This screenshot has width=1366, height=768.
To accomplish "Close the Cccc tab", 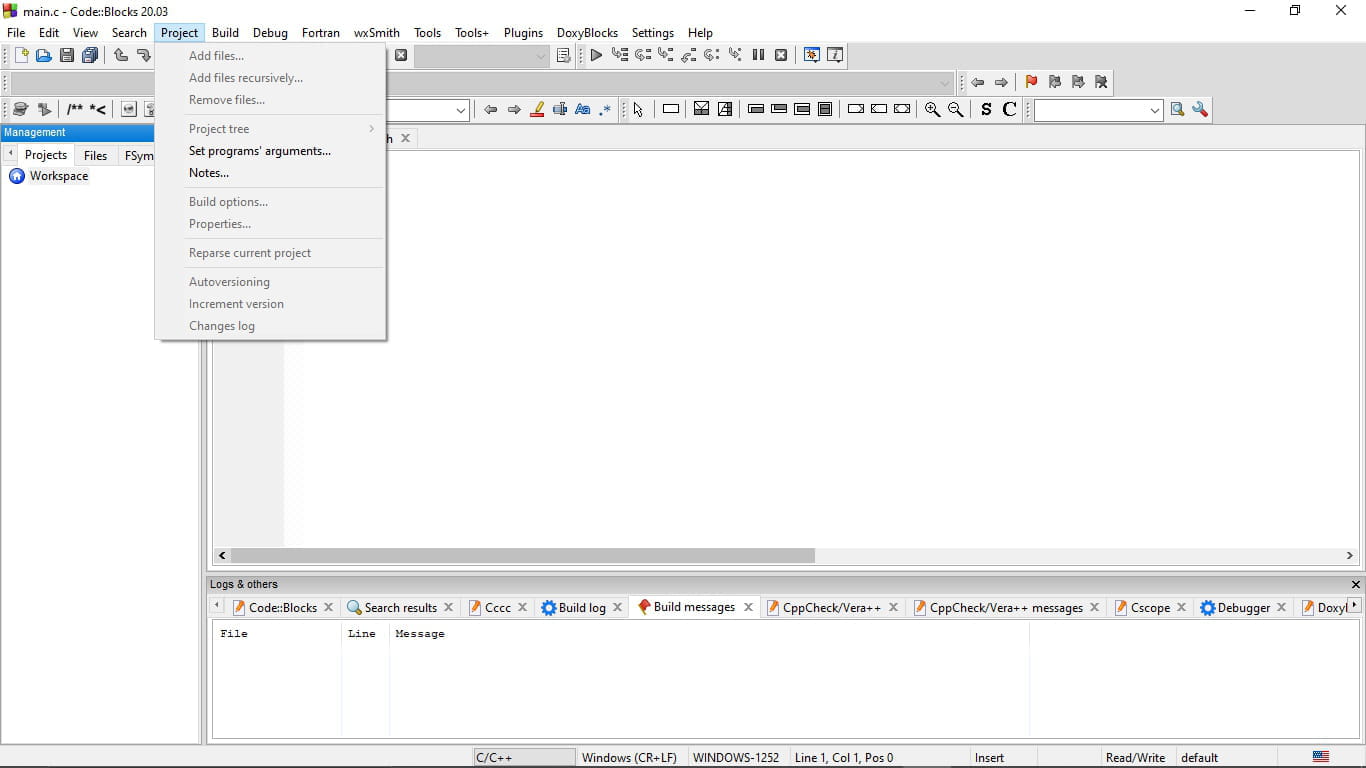I will [522, 608].
